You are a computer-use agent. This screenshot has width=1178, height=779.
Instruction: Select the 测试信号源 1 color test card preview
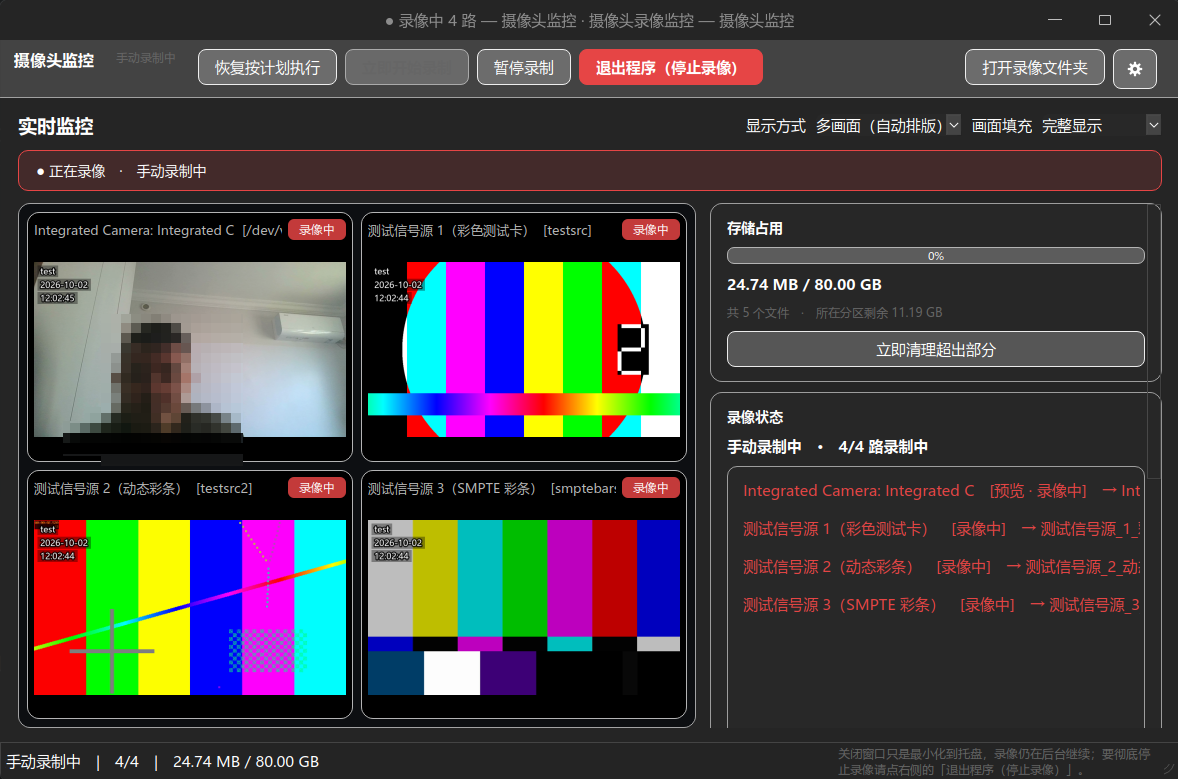pos(524,349)
